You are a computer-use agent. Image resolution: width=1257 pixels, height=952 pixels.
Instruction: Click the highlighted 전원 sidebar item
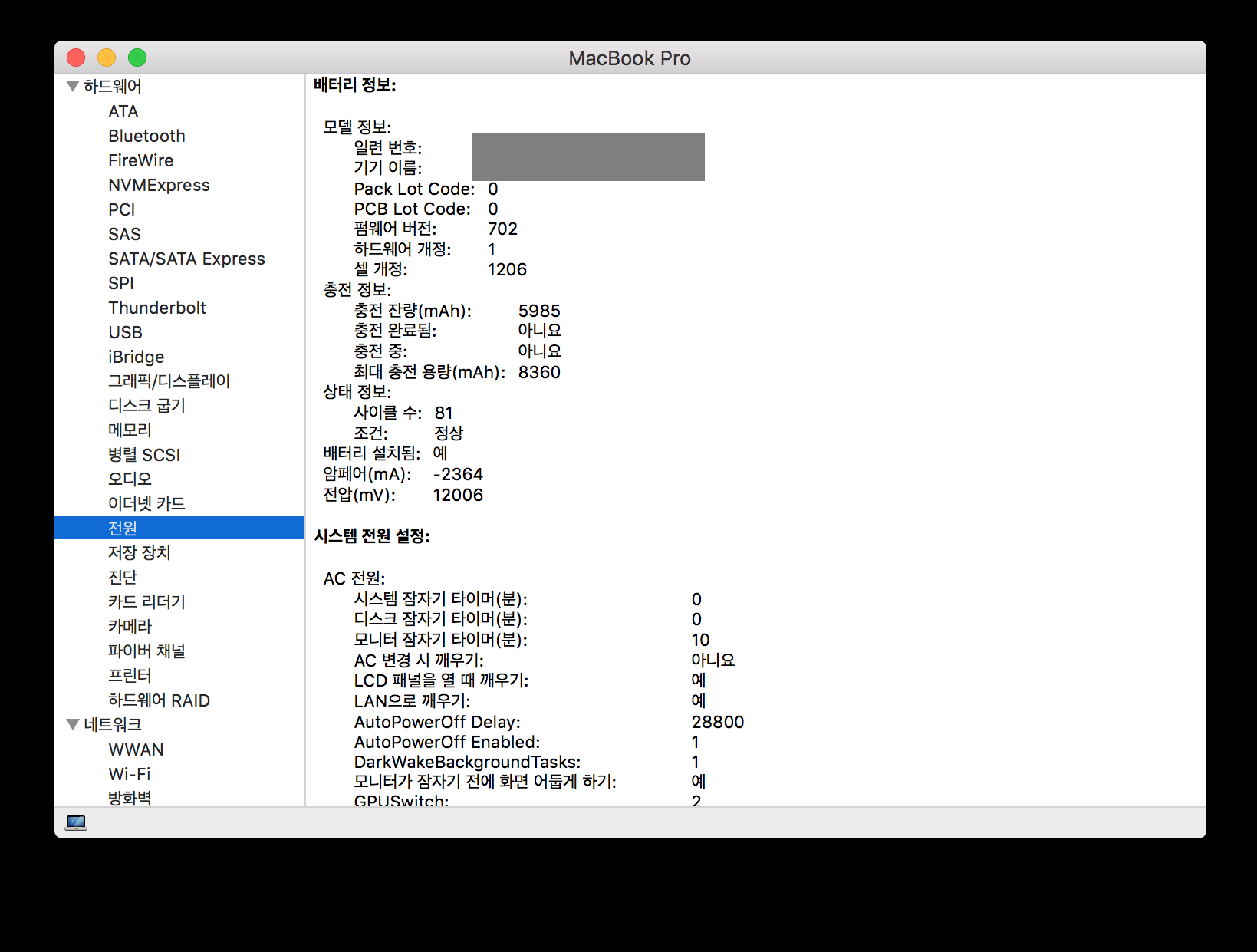click(123, 528)
